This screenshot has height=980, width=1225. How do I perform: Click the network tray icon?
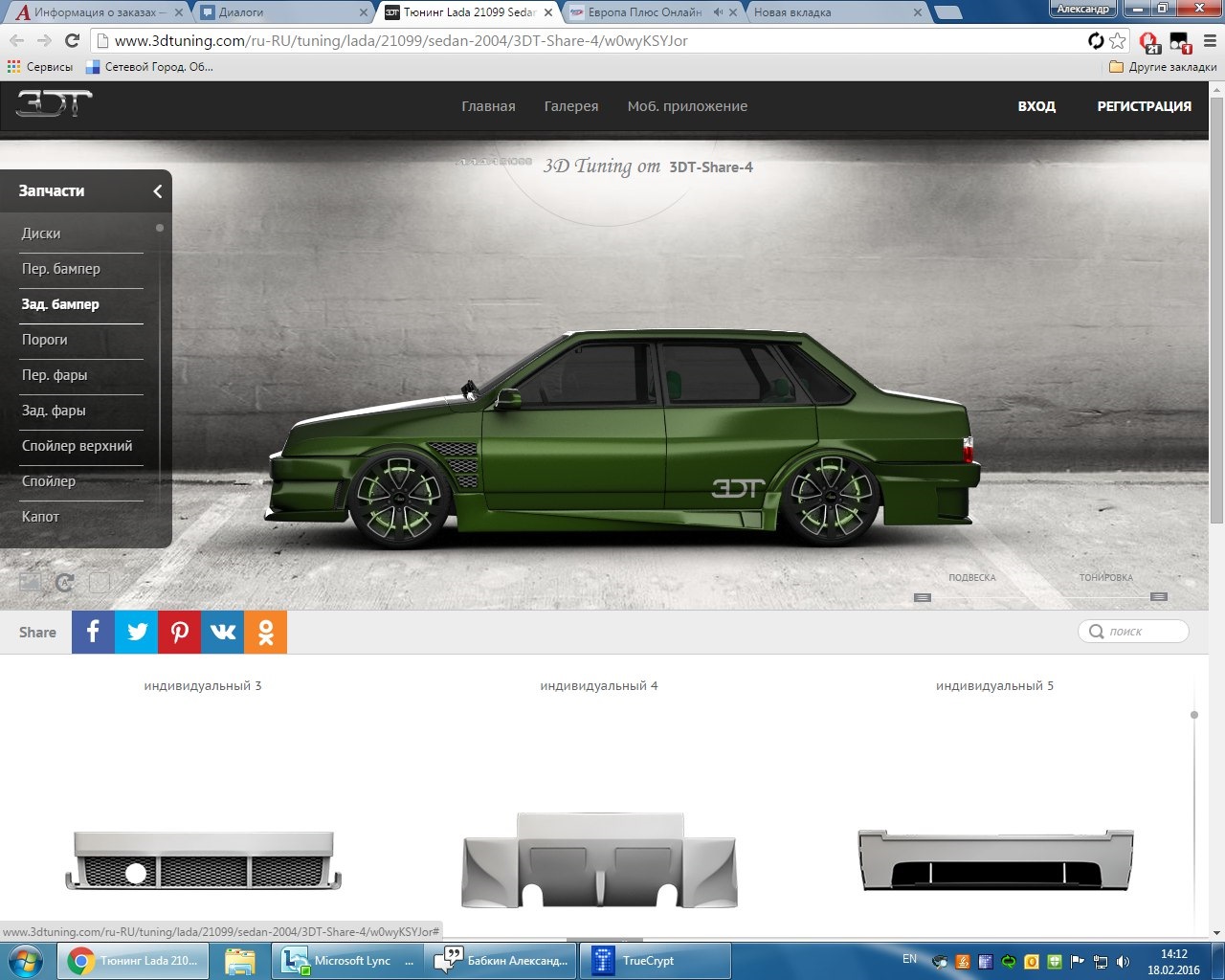[x=1101, y=961]
